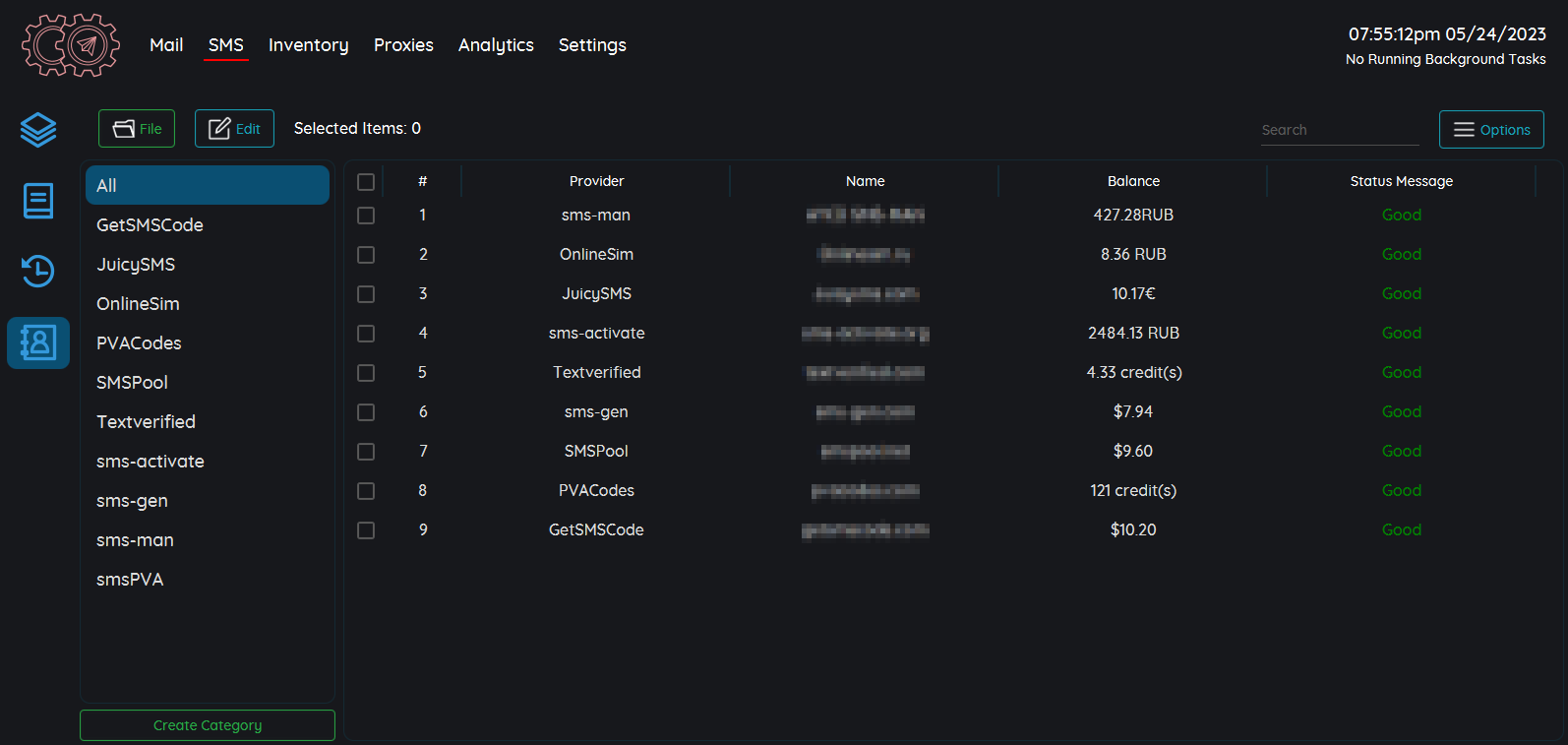Click the 121 credit(s) balance cell
1568x745 pixels.
coord(1133,490)
